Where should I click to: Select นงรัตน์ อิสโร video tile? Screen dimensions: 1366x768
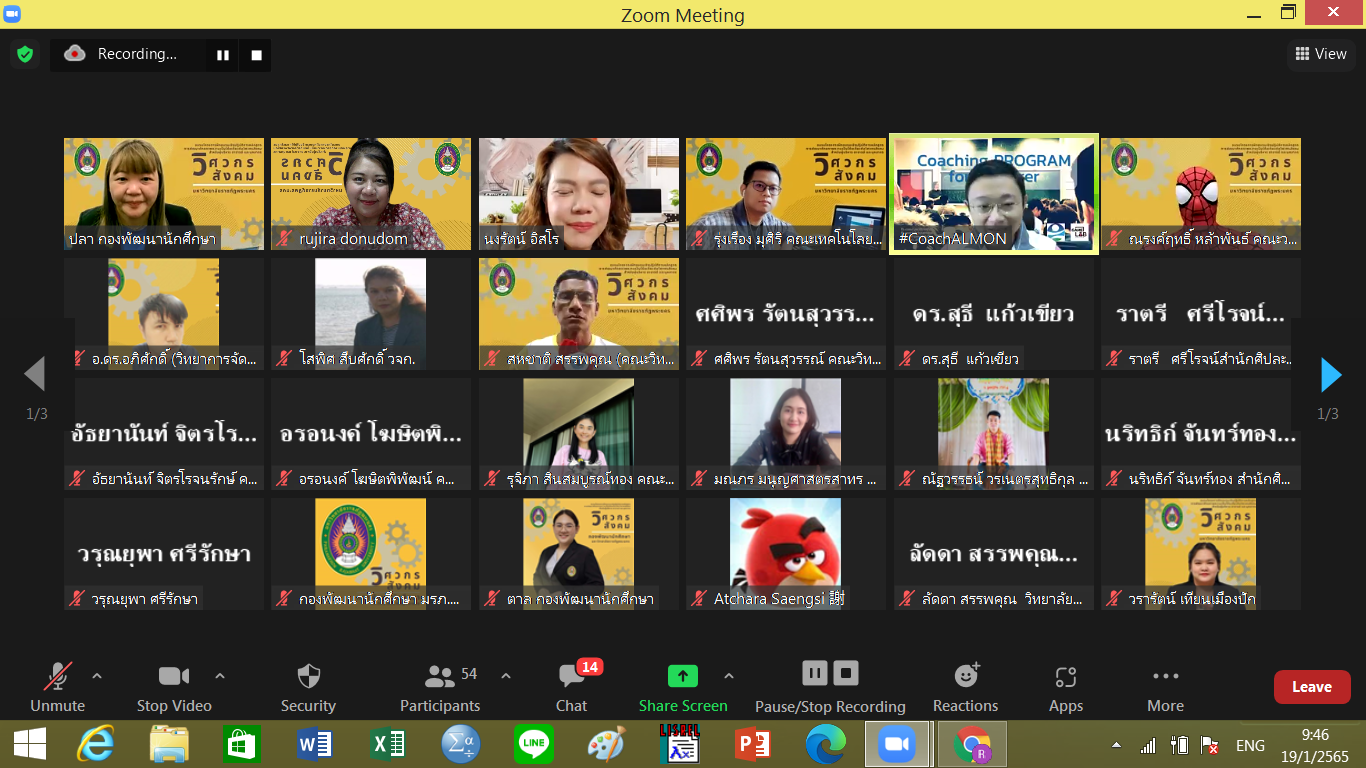pyautogui.click(x=579, y=194)
